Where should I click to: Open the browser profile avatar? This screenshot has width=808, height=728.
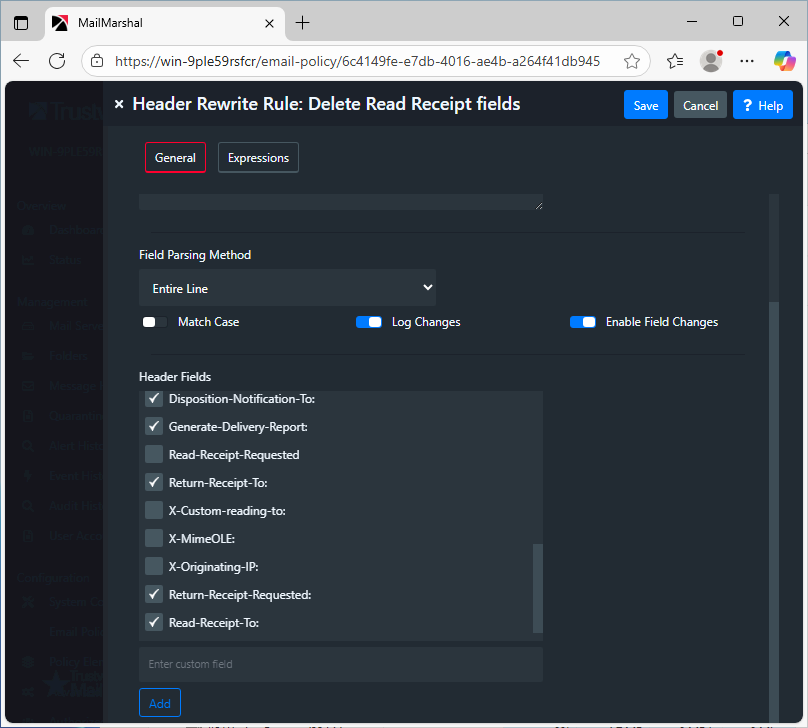pyautogui.click(x=711, y=61)
